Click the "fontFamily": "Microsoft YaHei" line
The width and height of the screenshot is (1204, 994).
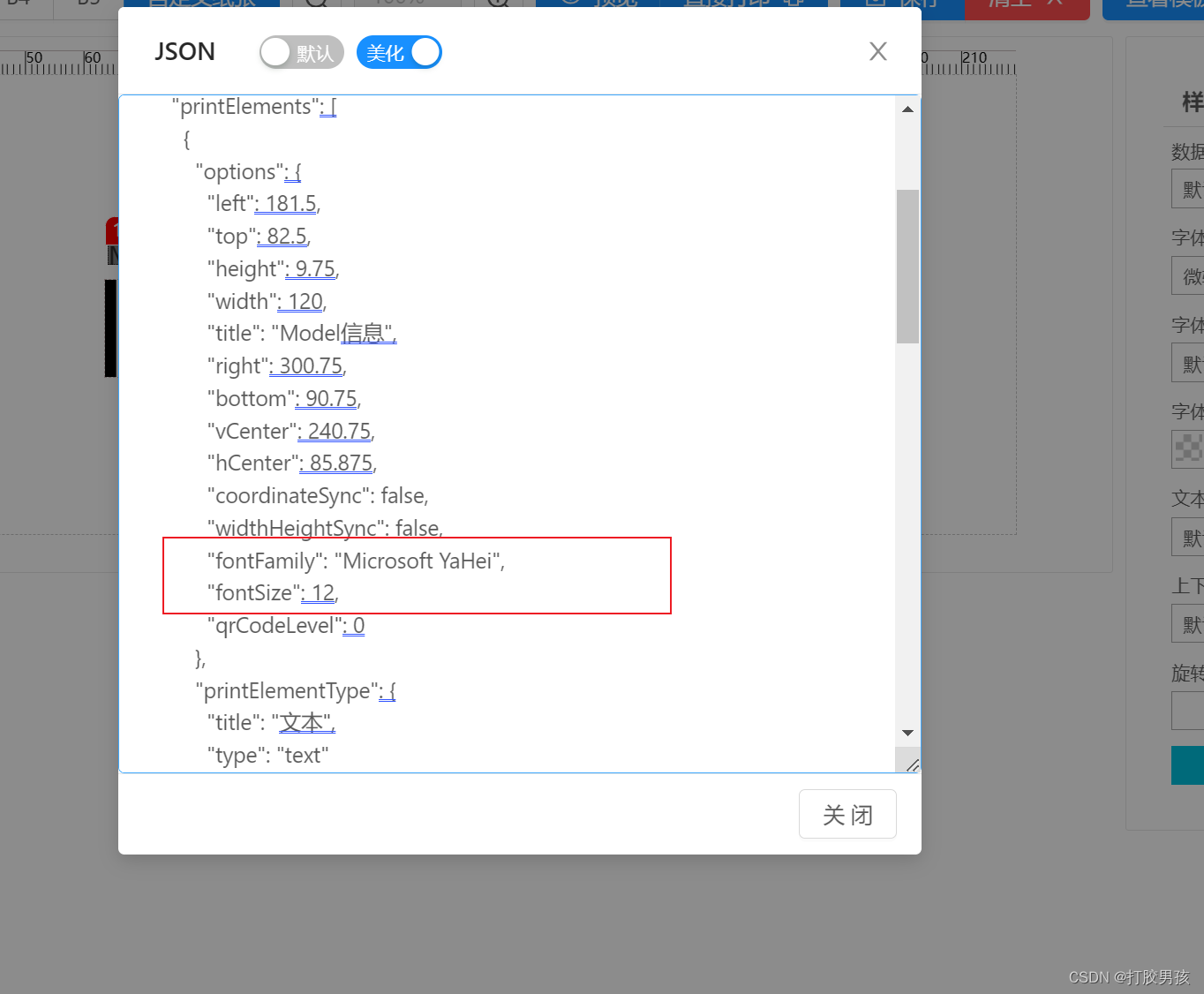tap(356, 561)
